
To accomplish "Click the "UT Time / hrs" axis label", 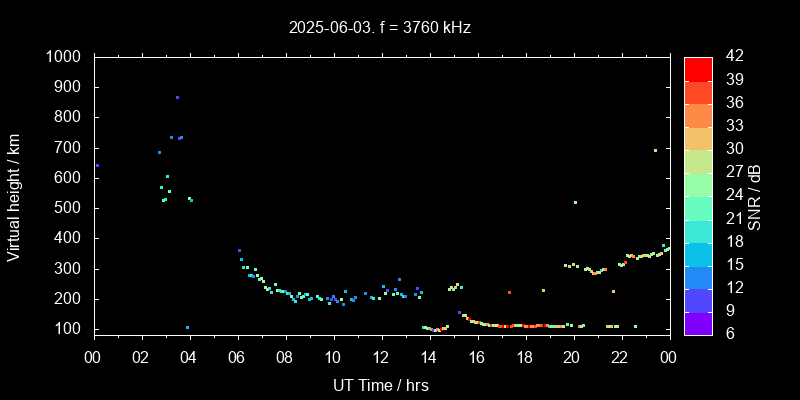I will pyautogui.click(x=380, y=384).
